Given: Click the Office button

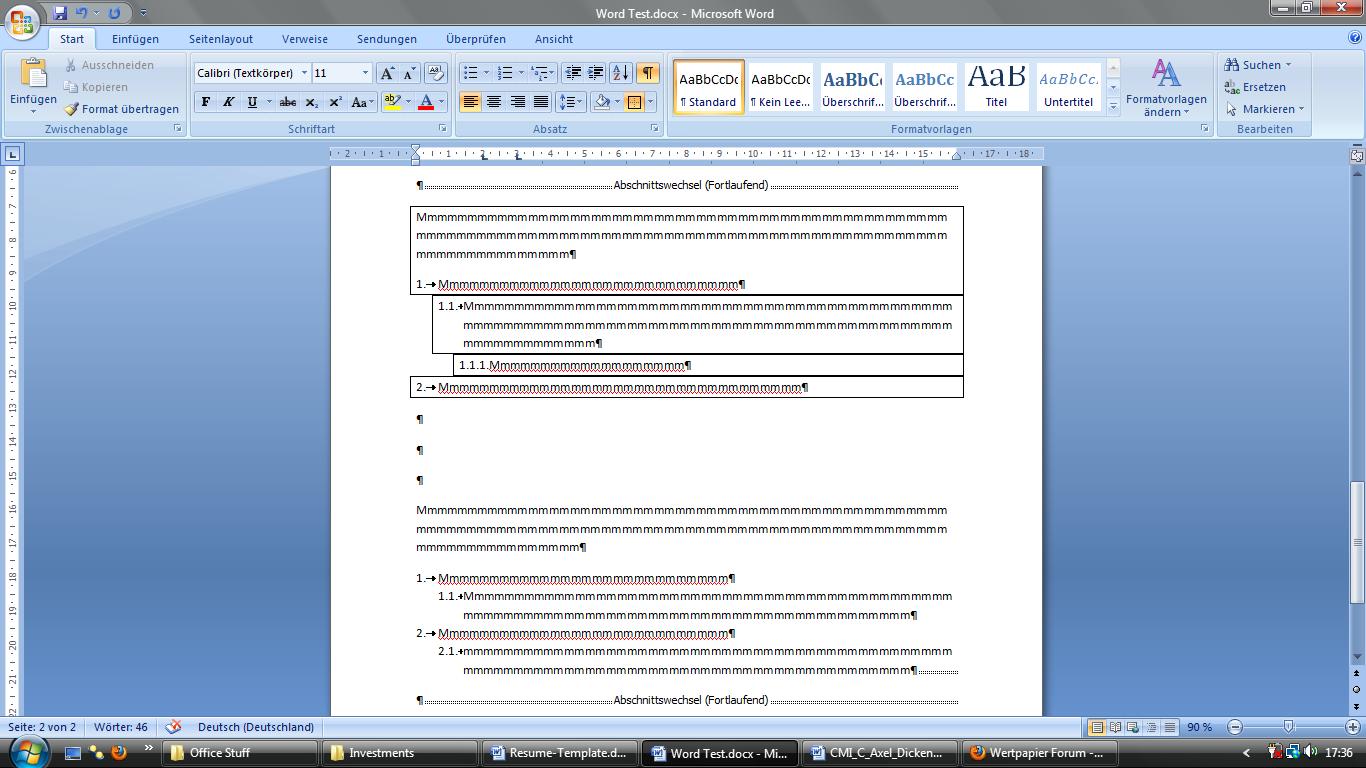Looking at the screenshot, I should [22, 20].
